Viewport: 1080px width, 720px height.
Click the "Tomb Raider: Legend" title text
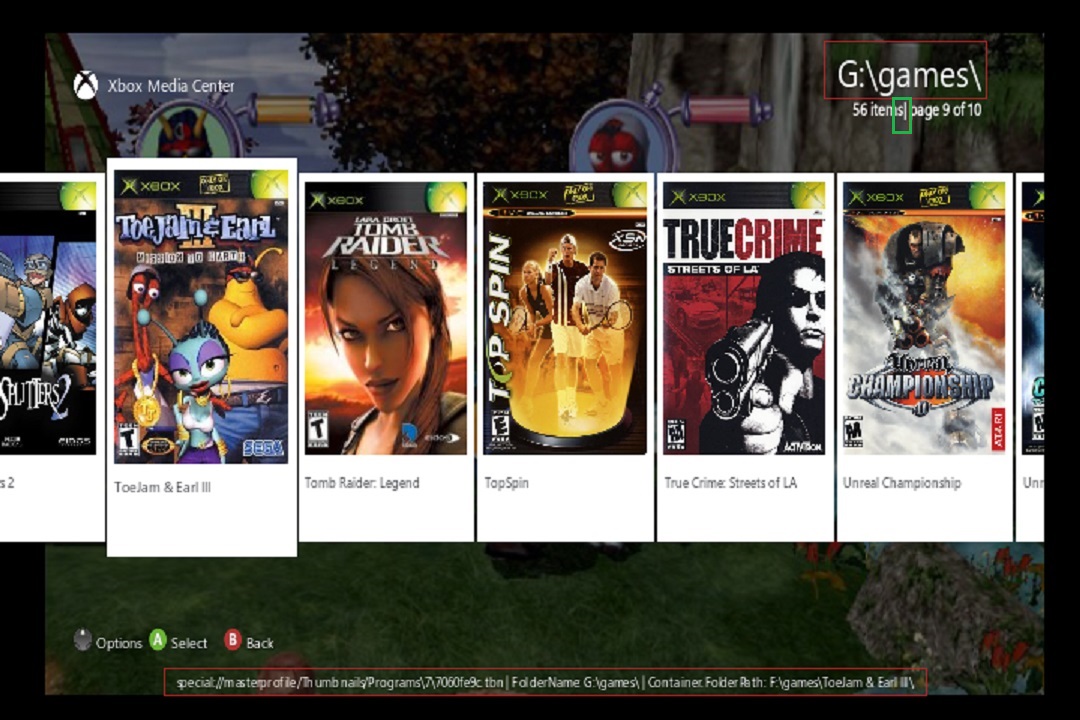362,483
